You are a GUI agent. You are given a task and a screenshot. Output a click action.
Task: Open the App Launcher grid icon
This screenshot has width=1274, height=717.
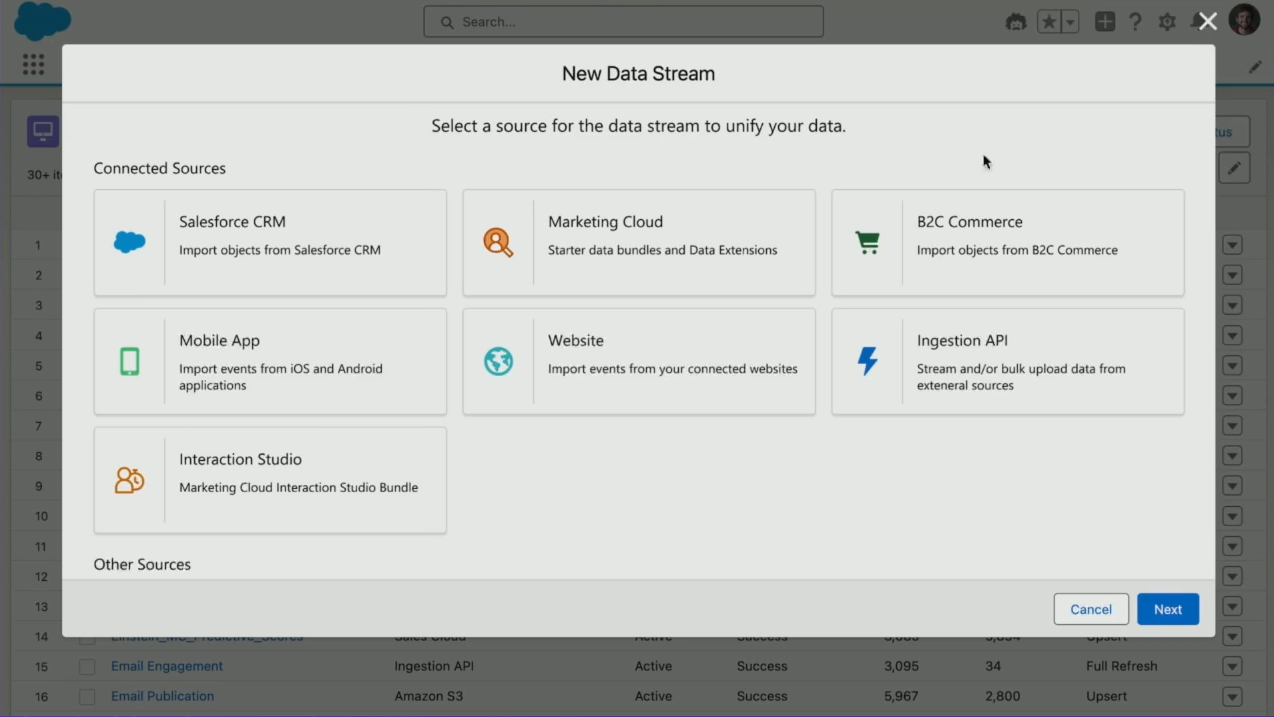(33, 65)
